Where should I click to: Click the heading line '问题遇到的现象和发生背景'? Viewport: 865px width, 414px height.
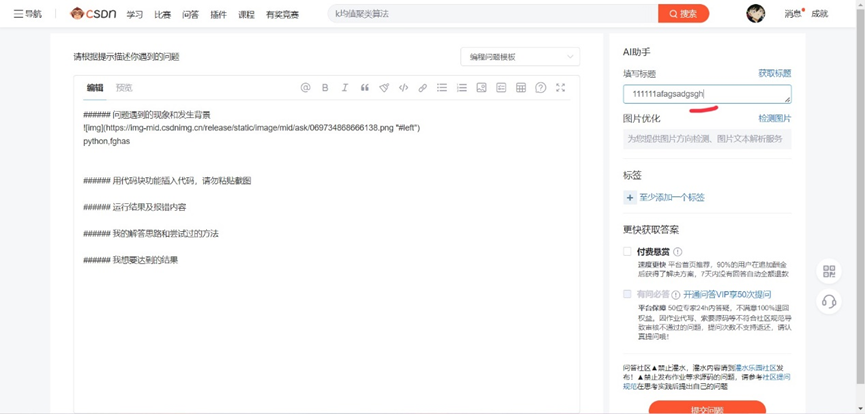[147, 115]
